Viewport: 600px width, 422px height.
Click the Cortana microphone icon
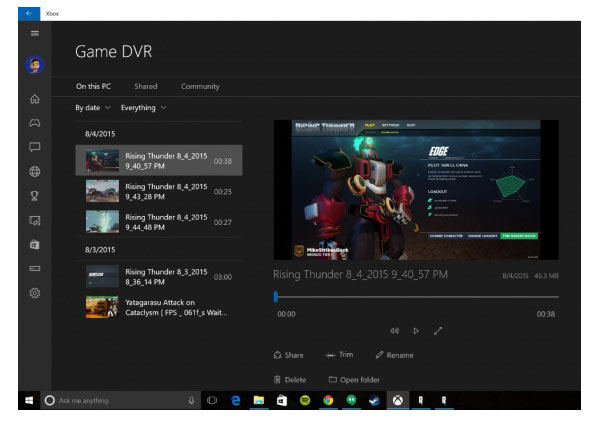191,400
